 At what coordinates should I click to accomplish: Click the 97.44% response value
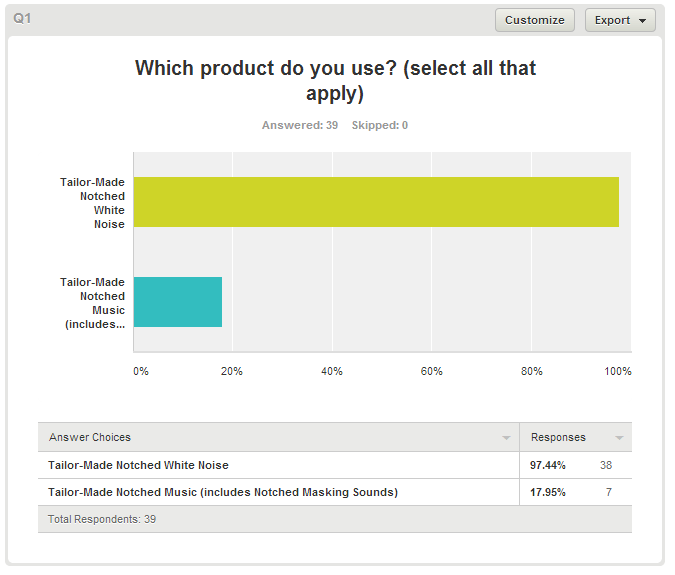548,465
